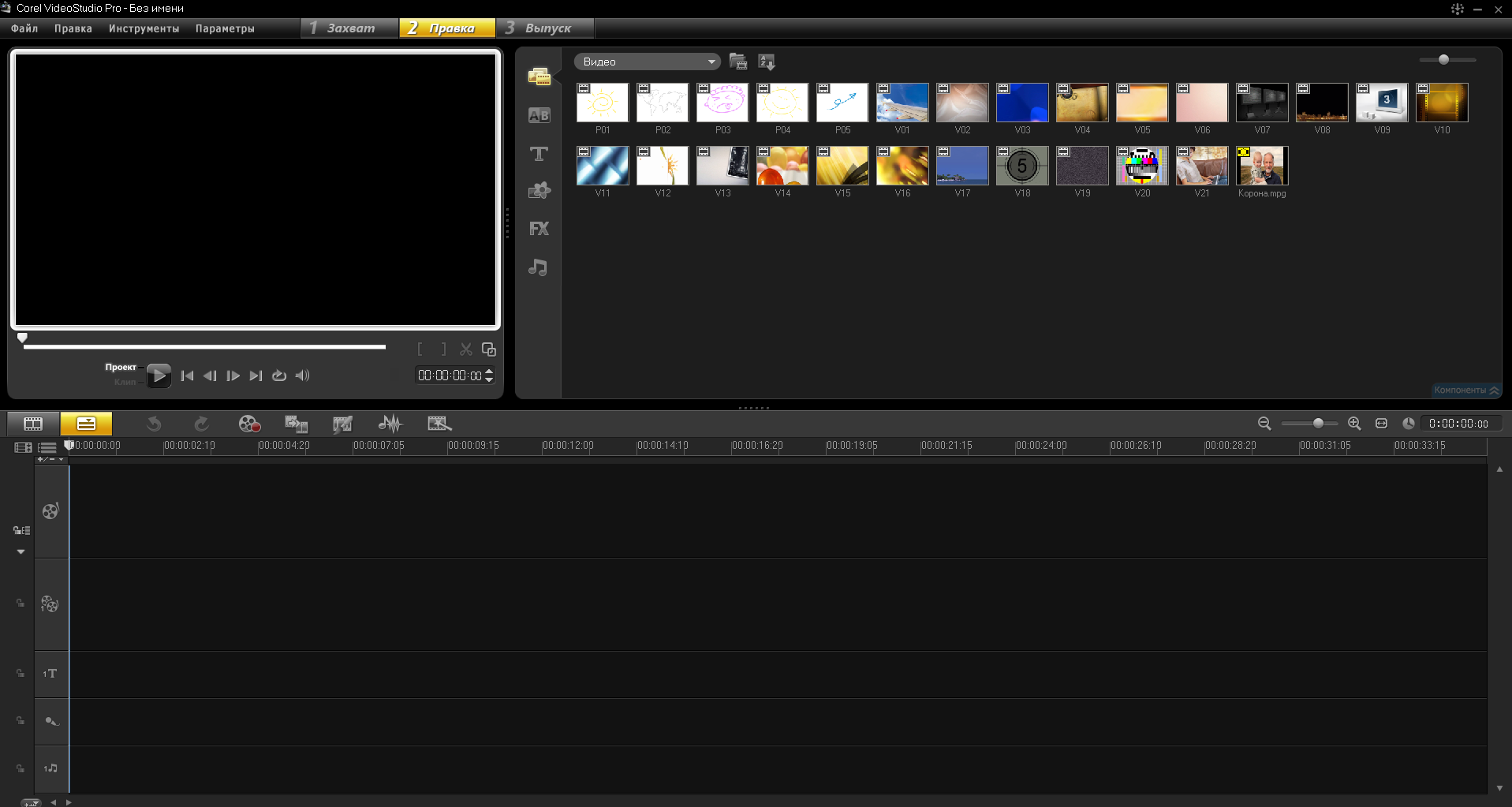This screenshot has width=1512, height=807.
Task: Open the Инструменты menu
Action: (x=144, y=28)
